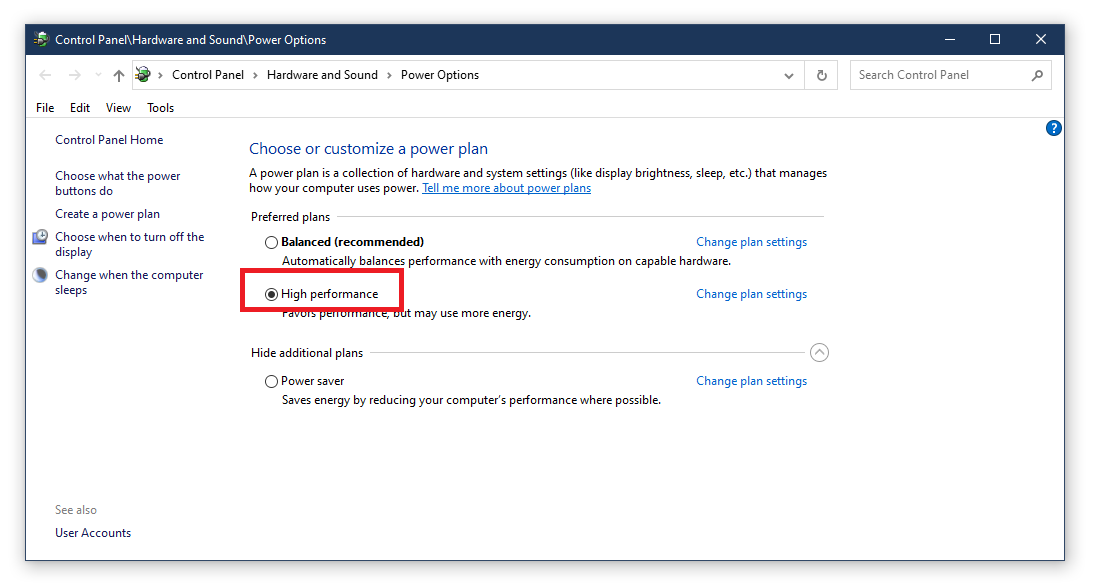Screen dimensions: 1093x587
Task: Open the View menu
Action: pos(119,108)
